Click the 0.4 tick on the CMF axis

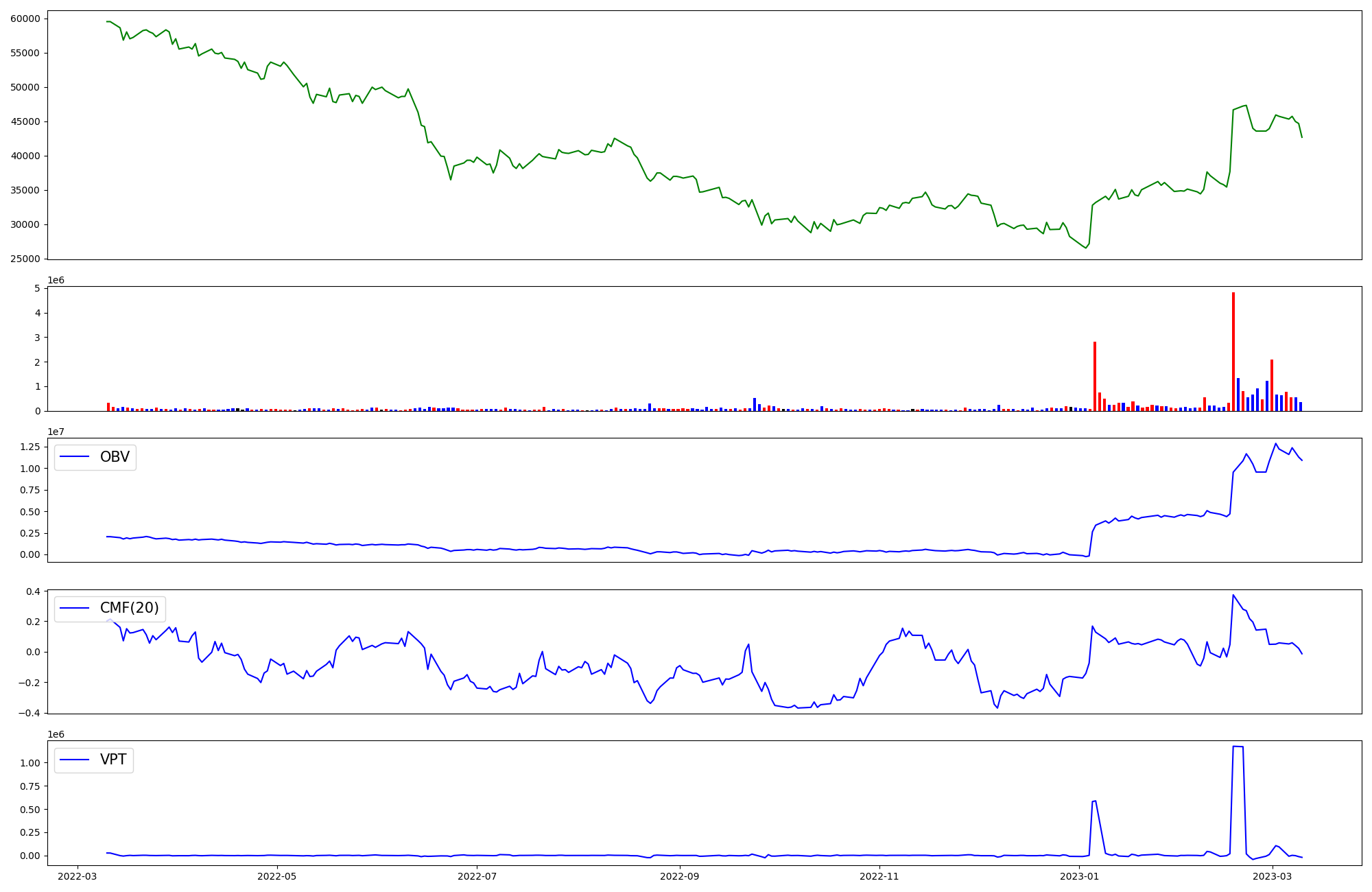tap(33, 591)
